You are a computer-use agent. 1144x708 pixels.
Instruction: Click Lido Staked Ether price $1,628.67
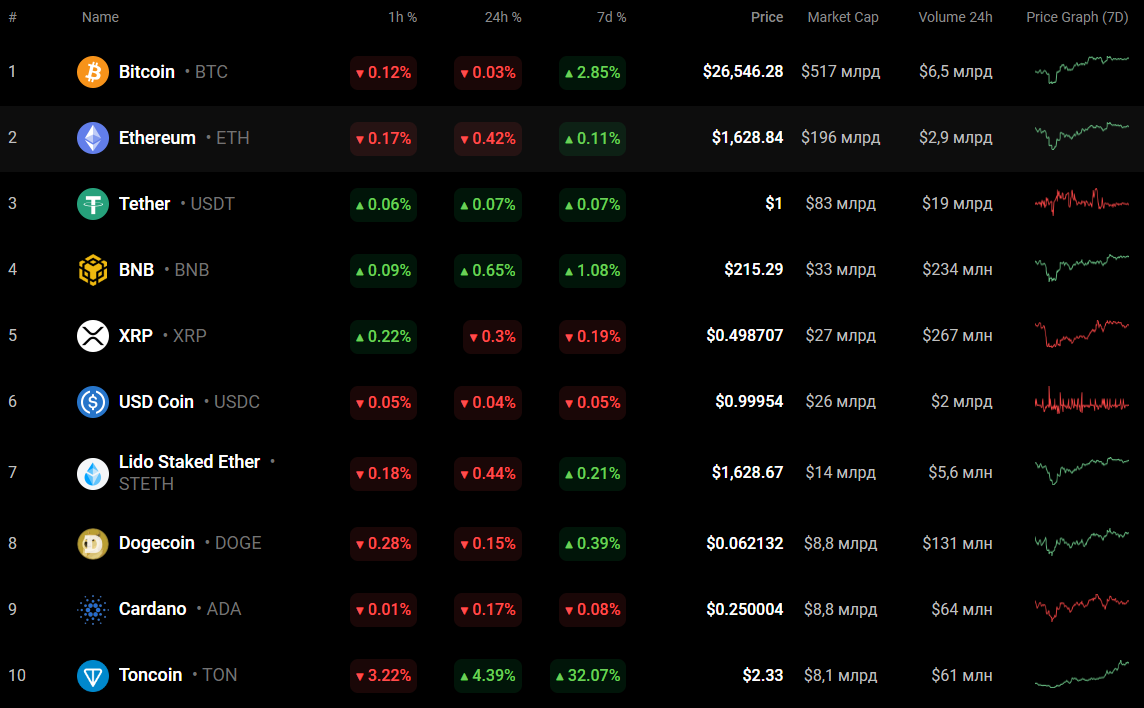pos(747,472)
